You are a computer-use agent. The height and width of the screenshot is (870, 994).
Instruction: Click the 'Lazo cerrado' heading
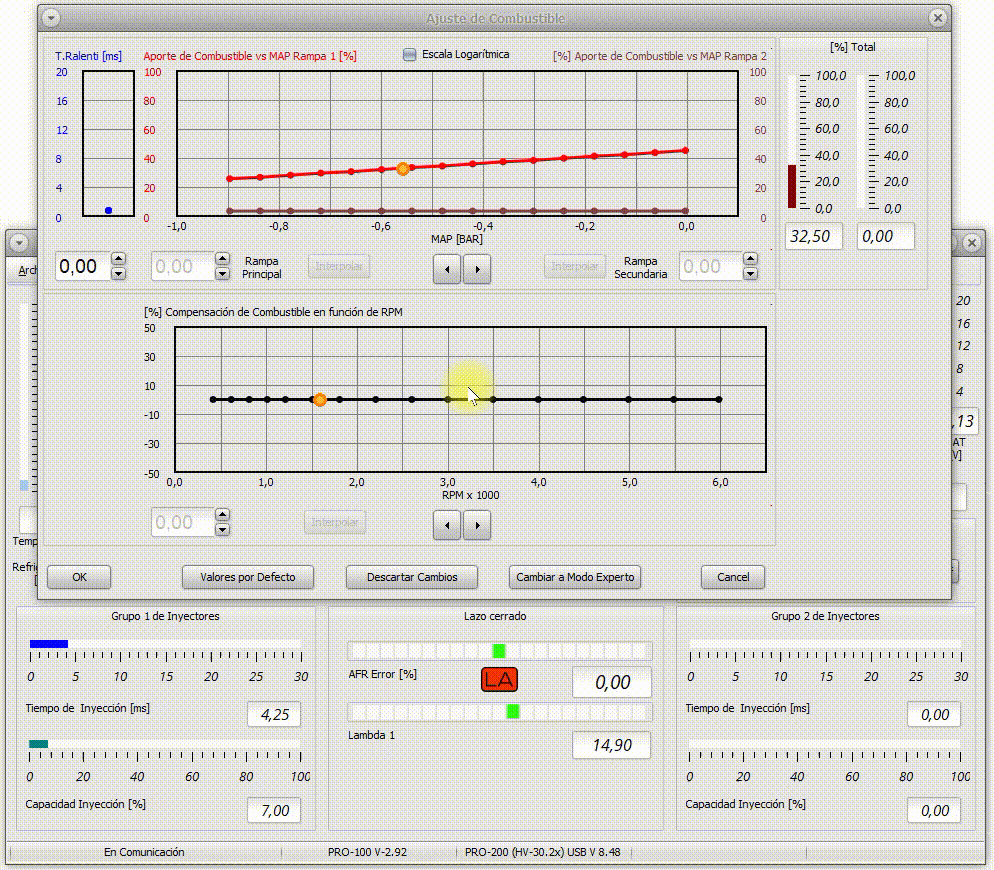pyautogui.click(x=495, y=616)
